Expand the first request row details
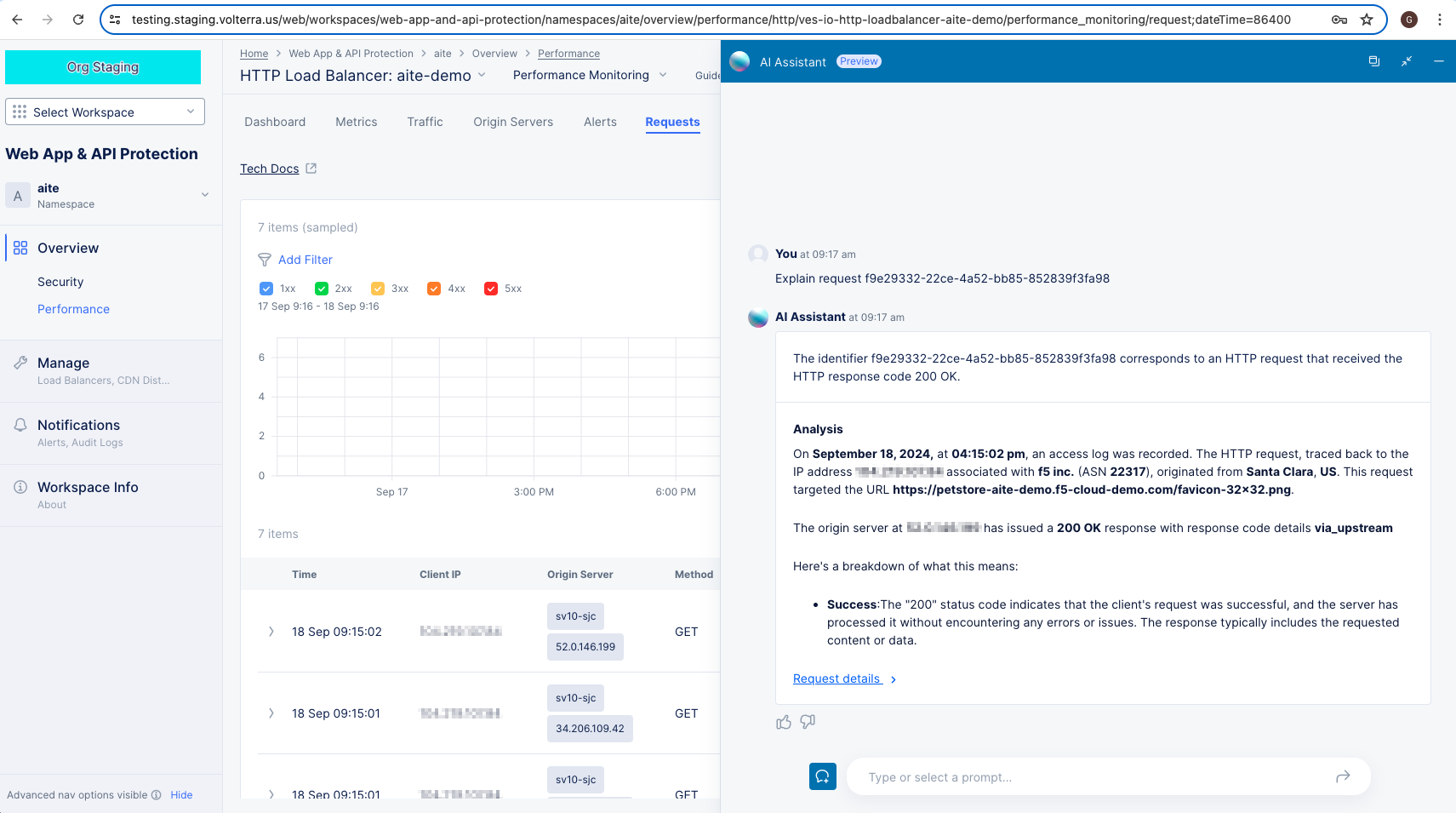The image size is (1456, 813). point(271,632)
